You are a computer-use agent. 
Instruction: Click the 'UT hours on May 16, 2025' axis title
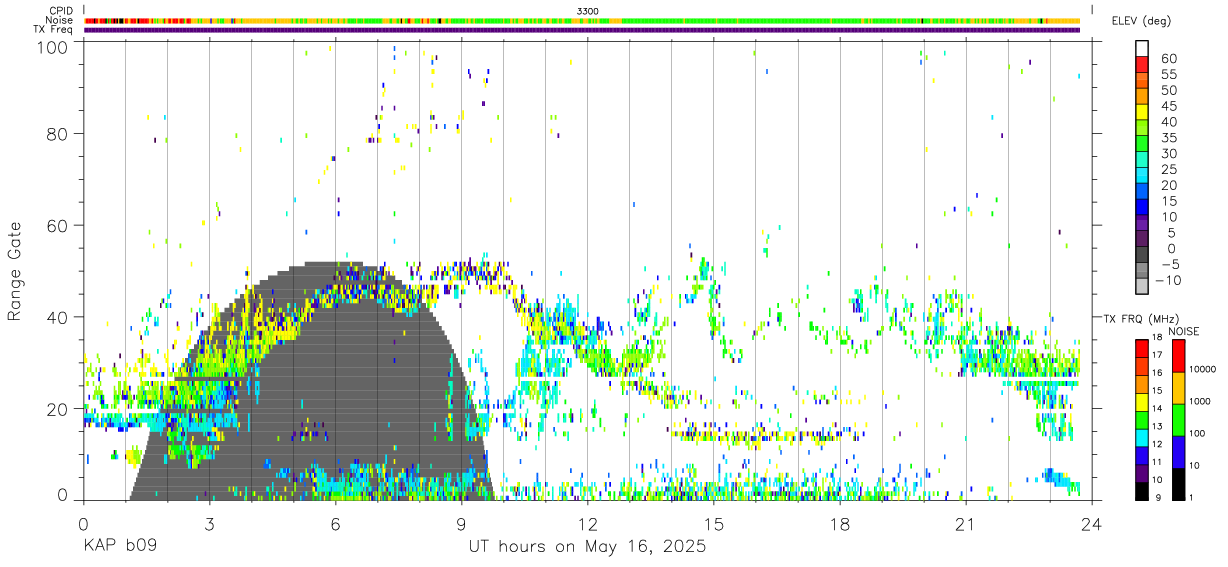[587, 547]
